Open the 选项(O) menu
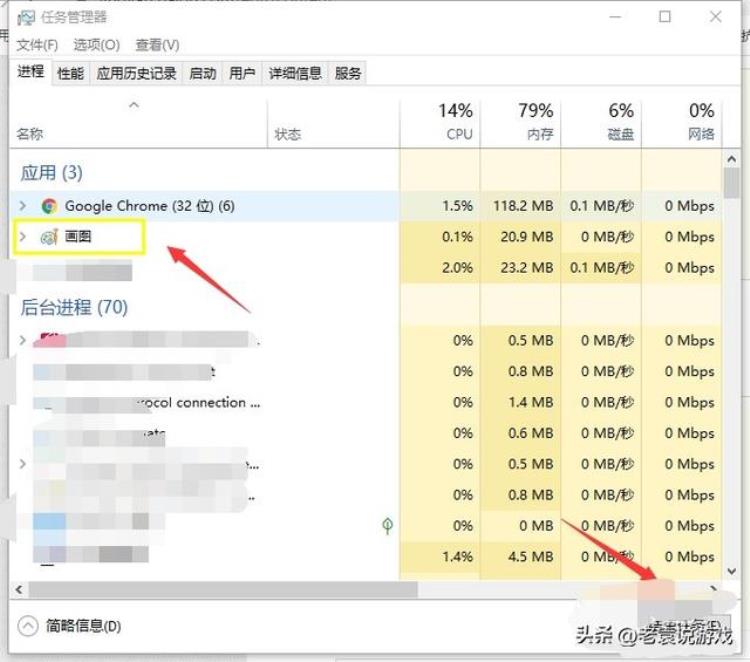The width and height of the screenshot is (750, 662). point(97,45)
